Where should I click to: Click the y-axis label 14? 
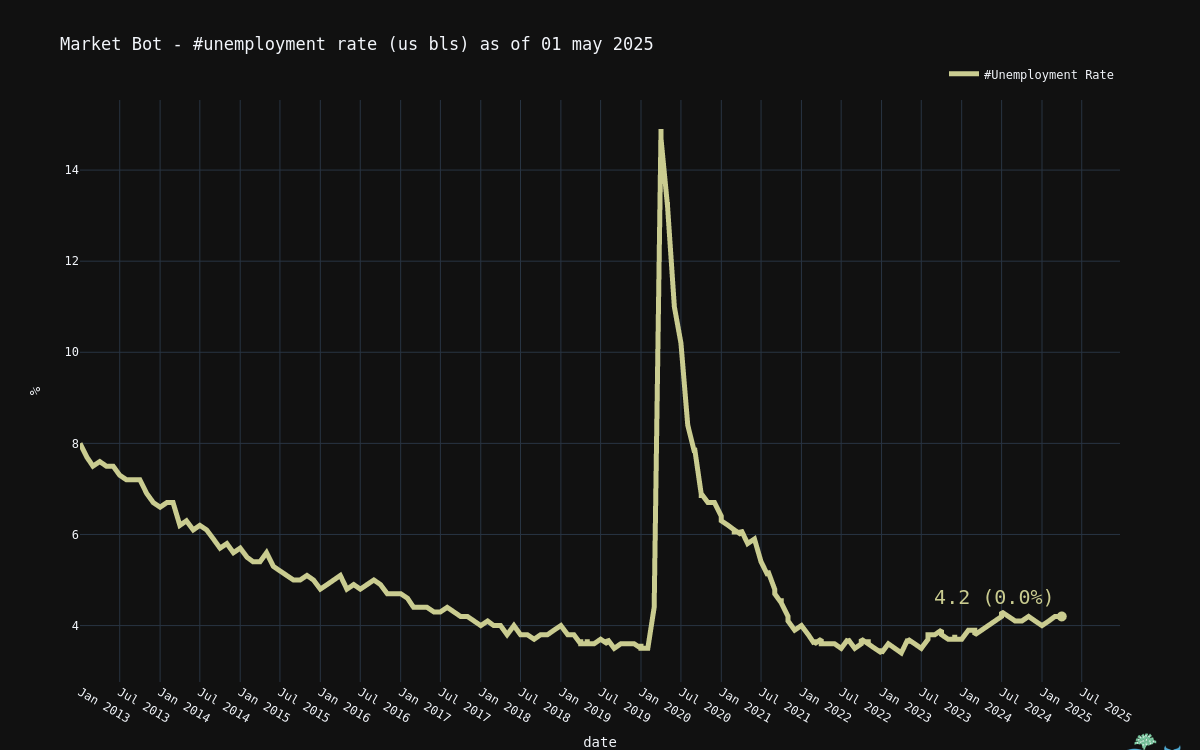point(71,170)
